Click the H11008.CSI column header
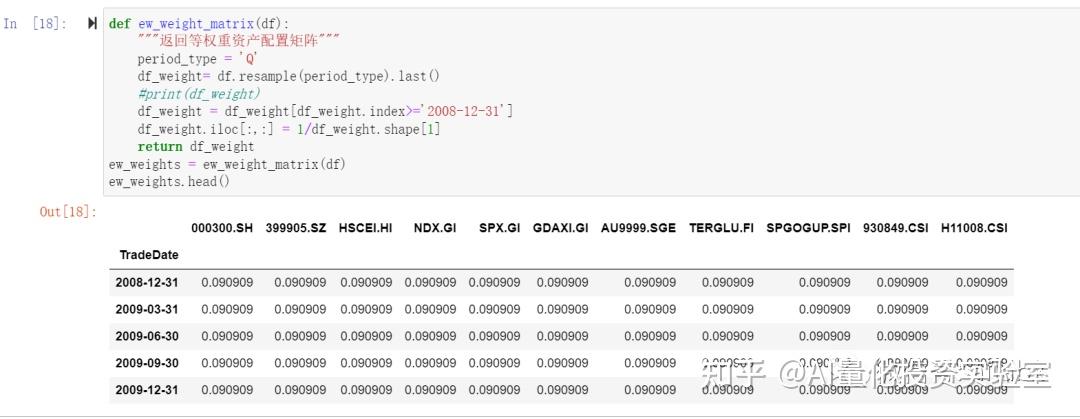This screenshot has width=1080, height=419. coord(974,228)
